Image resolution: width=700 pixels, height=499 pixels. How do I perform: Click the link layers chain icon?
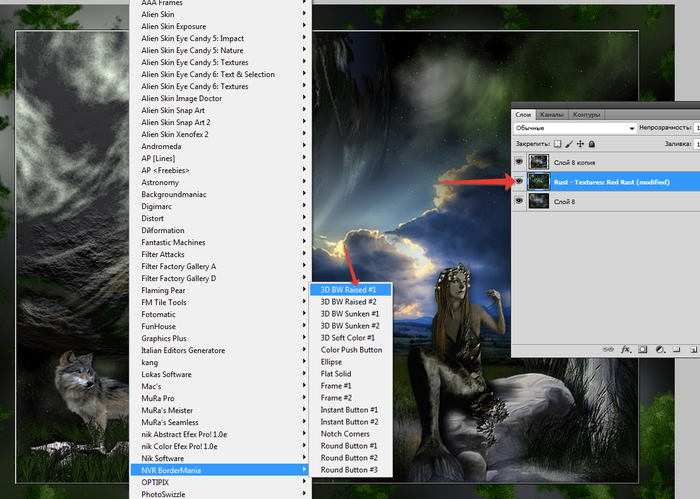[x=608, y=349]
